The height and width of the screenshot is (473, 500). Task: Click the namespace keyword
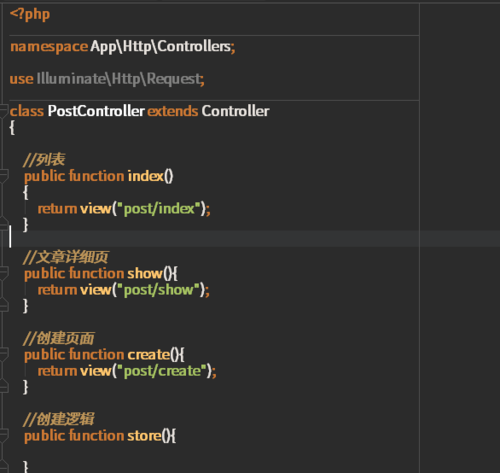[49, 47]
